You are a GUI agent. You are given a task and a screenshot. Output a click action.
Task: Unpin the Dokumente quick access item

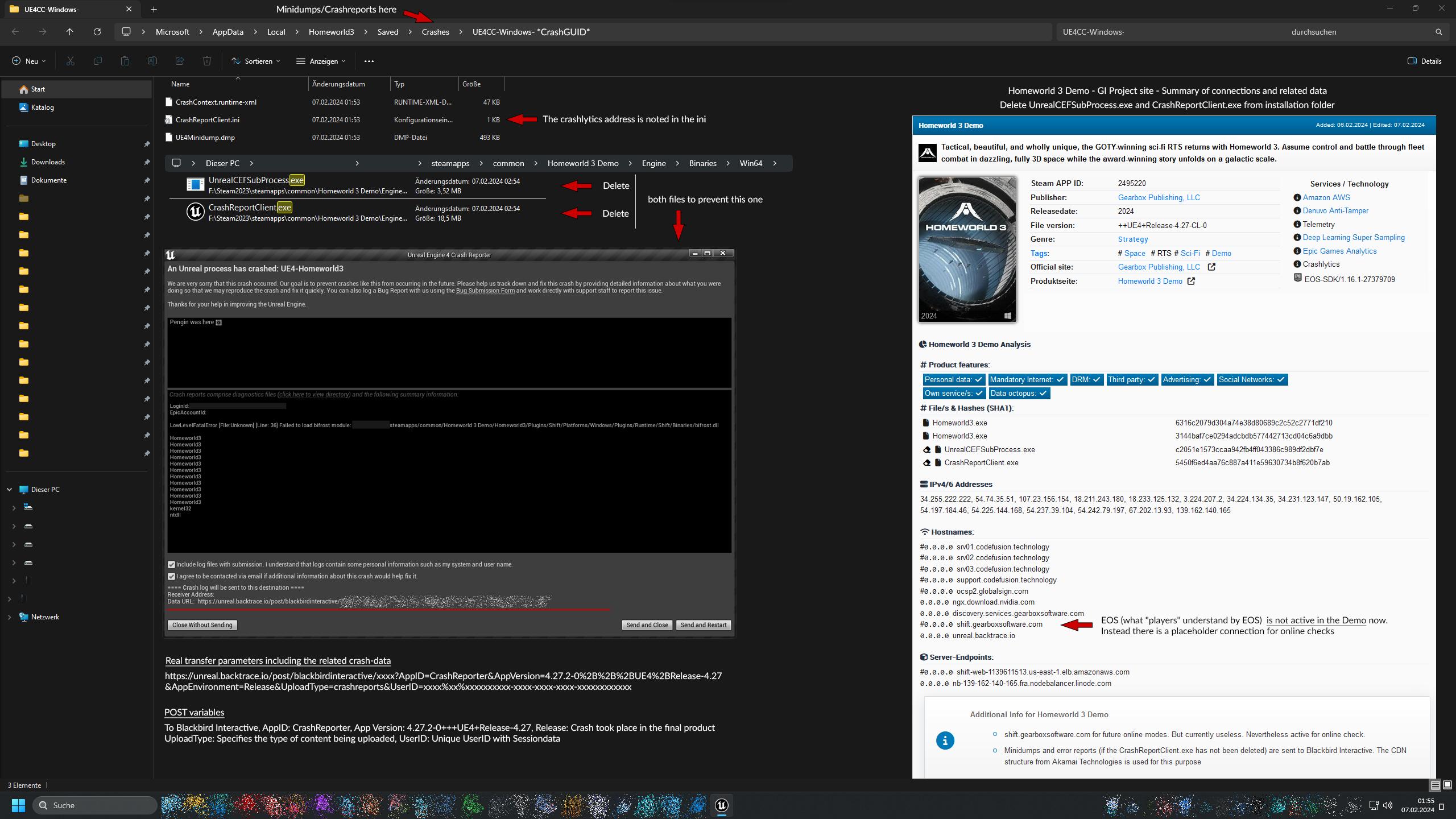pyautogui.click(x=147, y=180)
